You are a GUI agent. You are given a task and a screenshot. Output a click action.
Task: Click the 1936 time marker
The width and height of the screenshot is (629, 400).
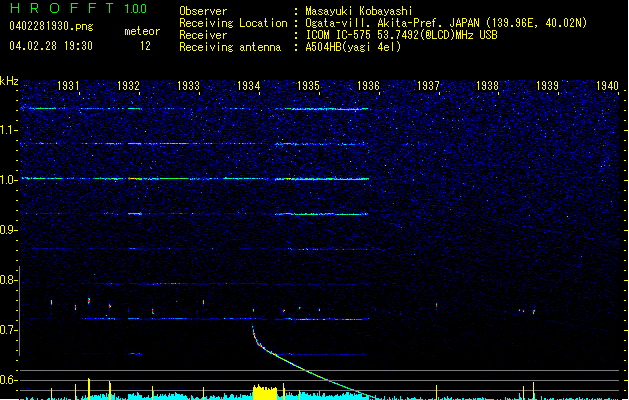[x=368, y=87]
